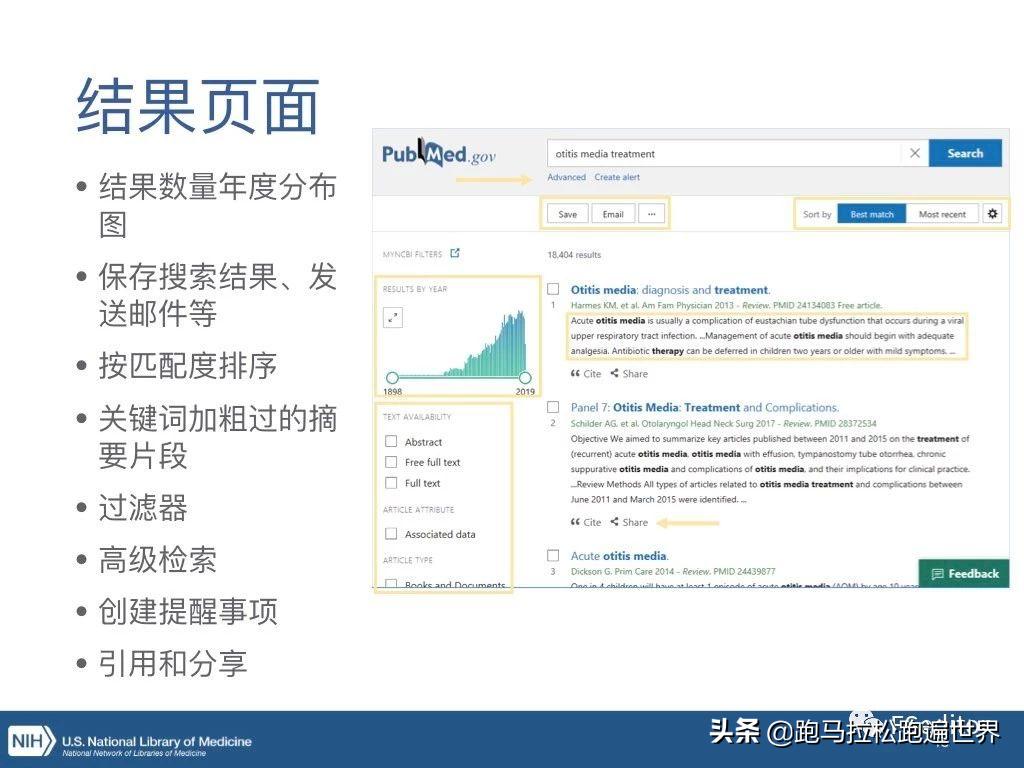Select the Best match sort tab

coord(871,213)
